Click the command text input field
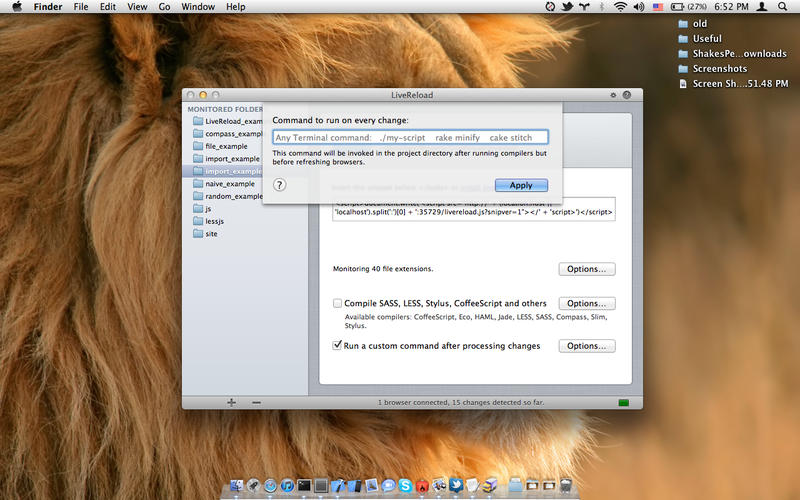 coord(410,137)
